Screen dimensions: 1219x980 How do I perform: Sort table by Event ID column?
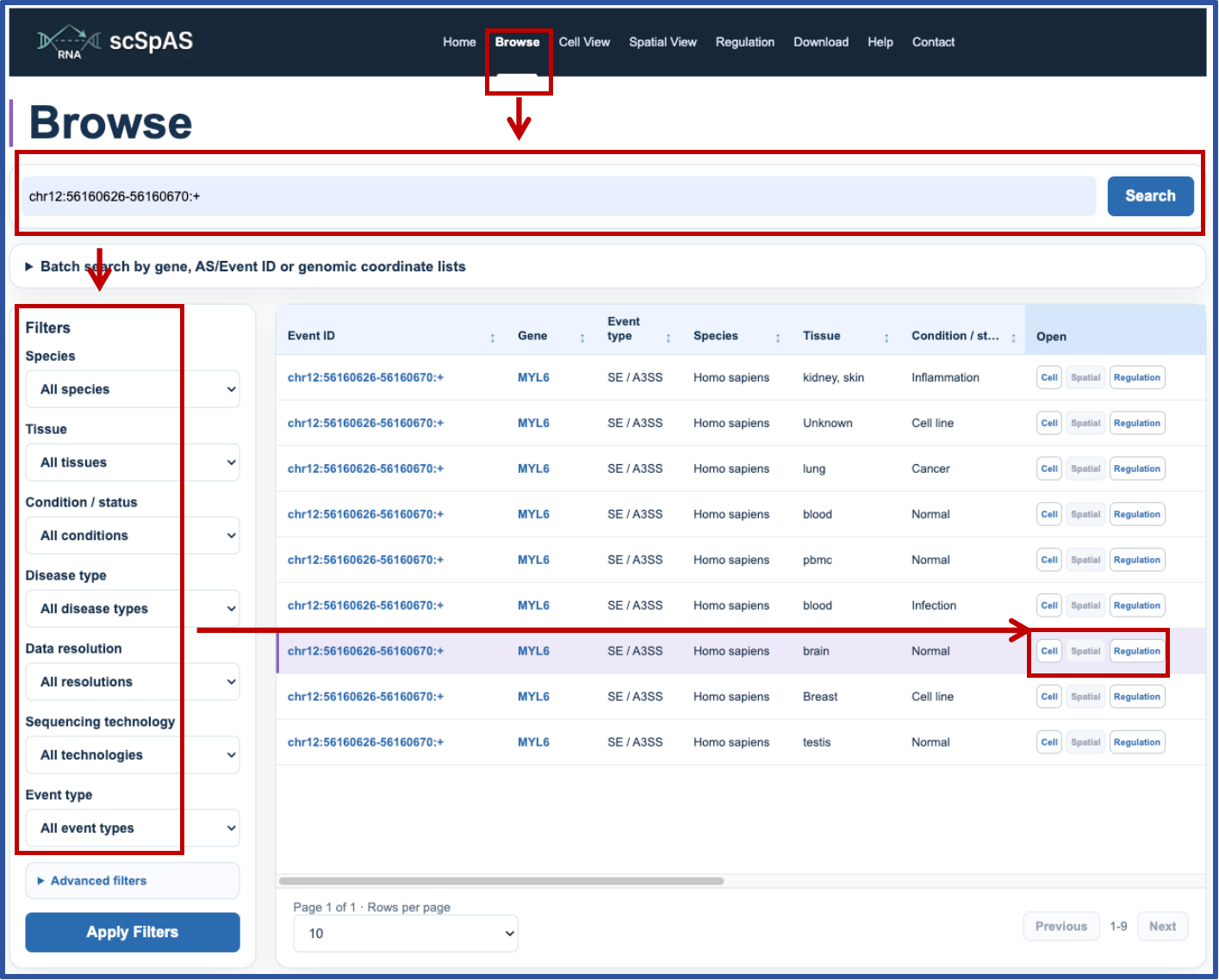coord(493,338)
